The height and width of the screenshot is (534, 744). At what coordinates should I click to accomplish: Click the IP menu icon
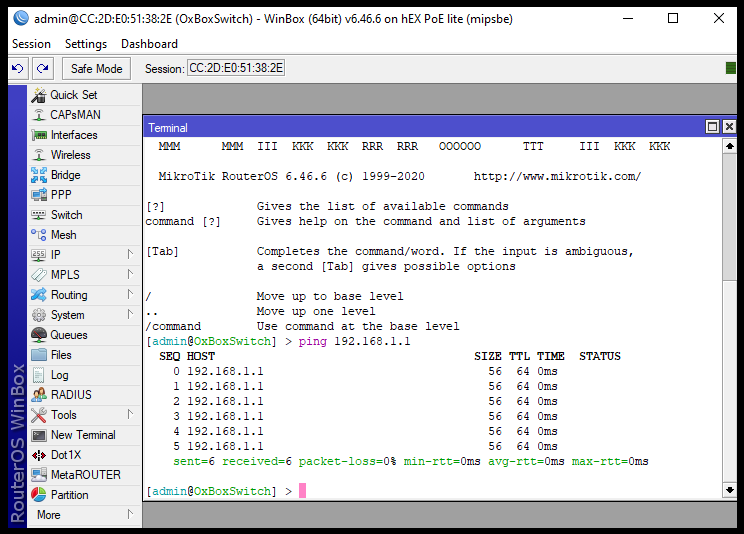38,255
